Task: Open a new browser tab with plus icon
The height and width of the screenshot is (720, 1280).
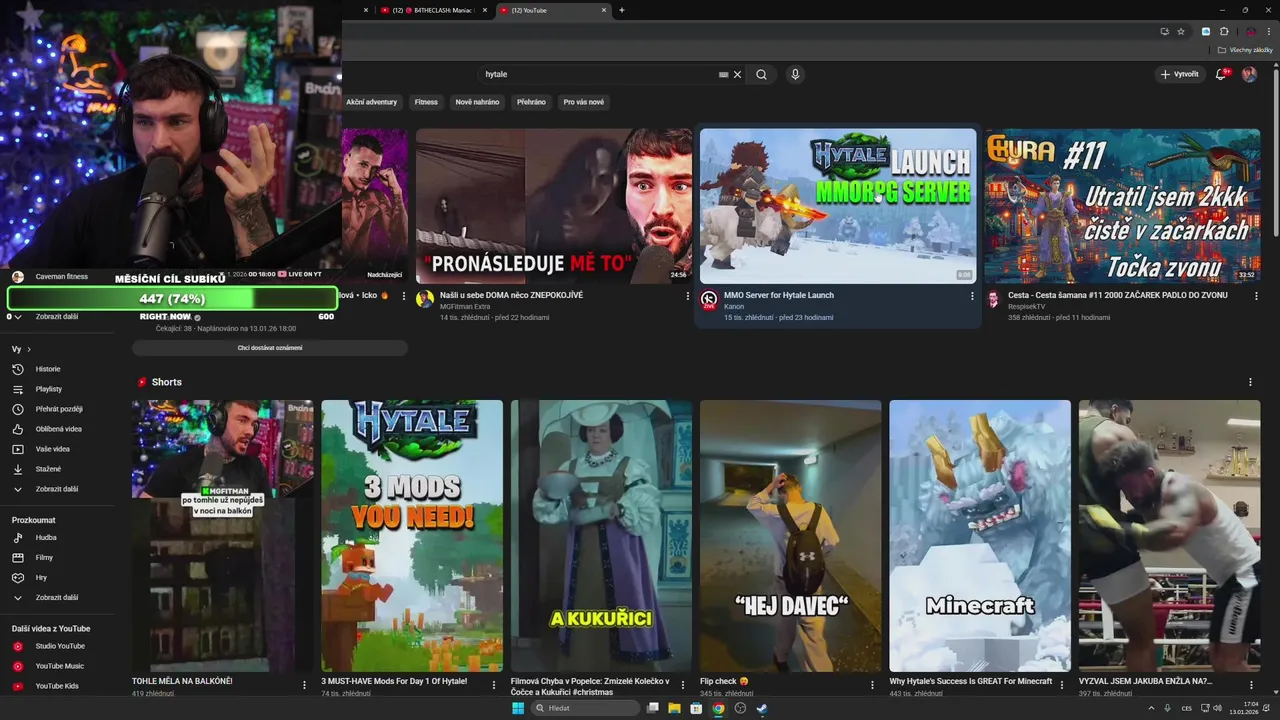Action: [622, 10]
